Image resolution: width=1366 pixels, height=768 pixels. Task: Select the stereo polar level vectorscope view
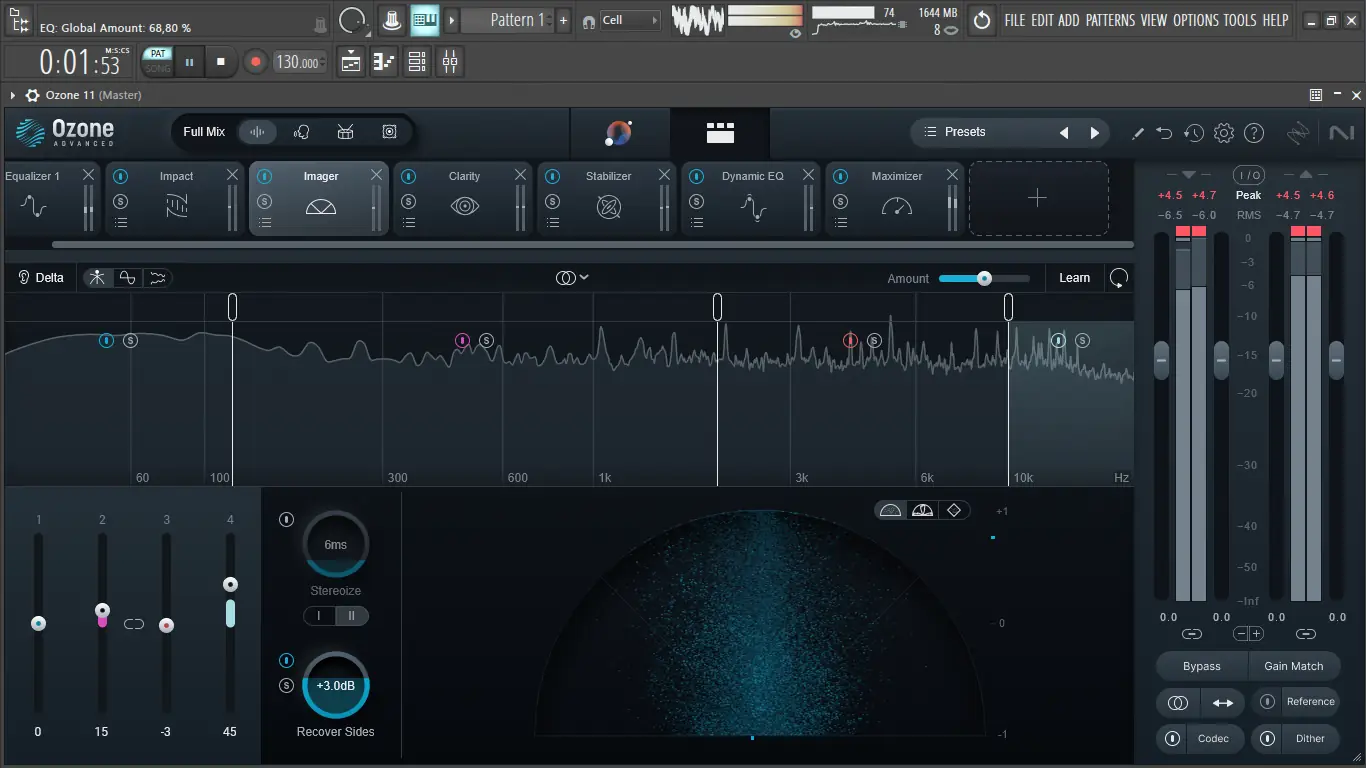click(922, 510)
